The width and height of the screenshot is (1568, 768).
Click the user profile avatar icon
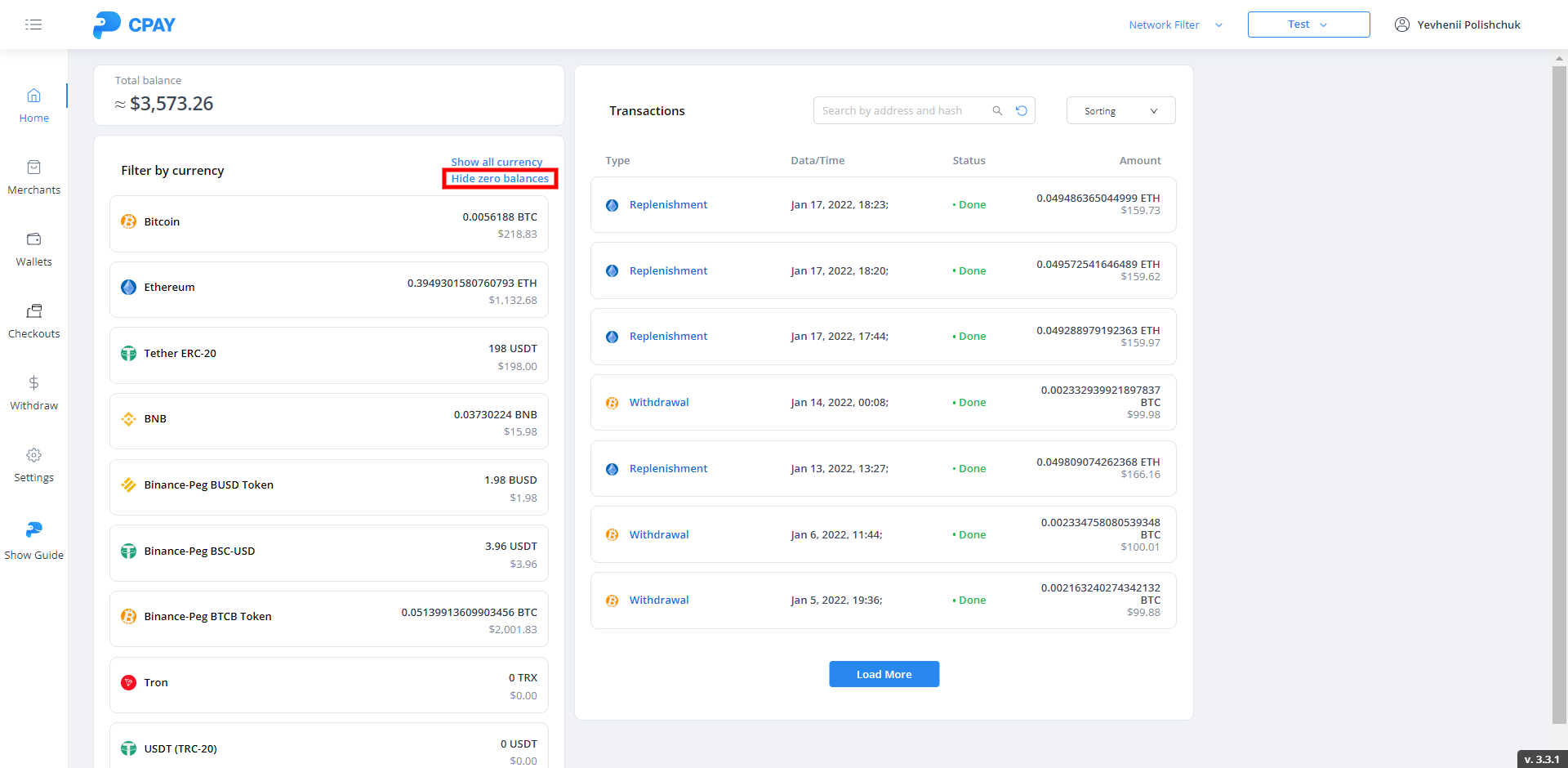(x=1401, y=25)
